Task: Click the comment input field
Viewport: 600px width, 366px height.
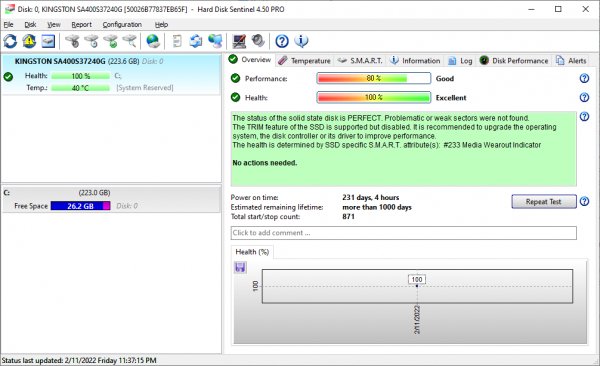Action: (404, 233)
